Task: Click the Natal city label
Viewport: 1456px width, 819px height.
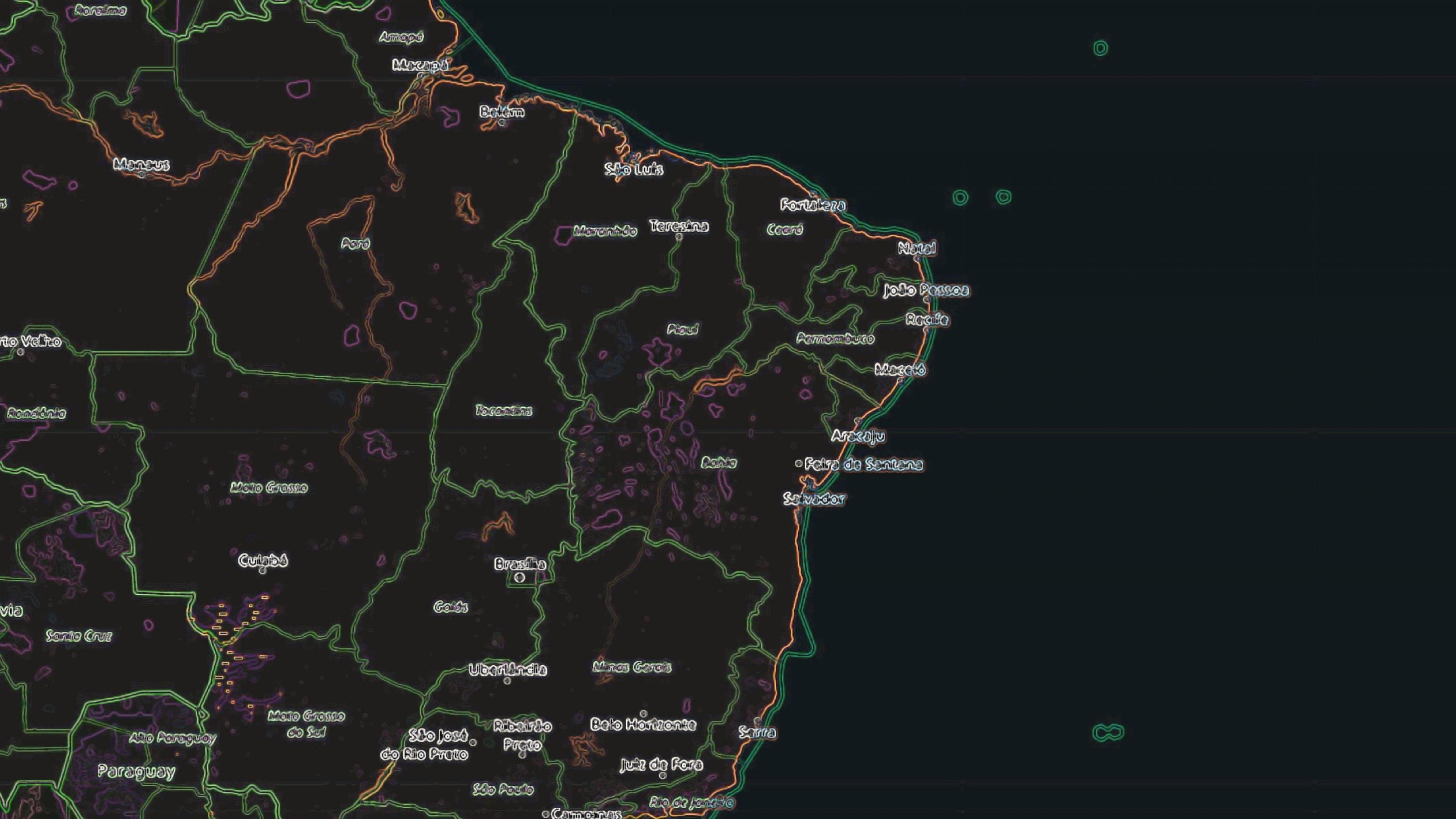Action: [917, 248]
